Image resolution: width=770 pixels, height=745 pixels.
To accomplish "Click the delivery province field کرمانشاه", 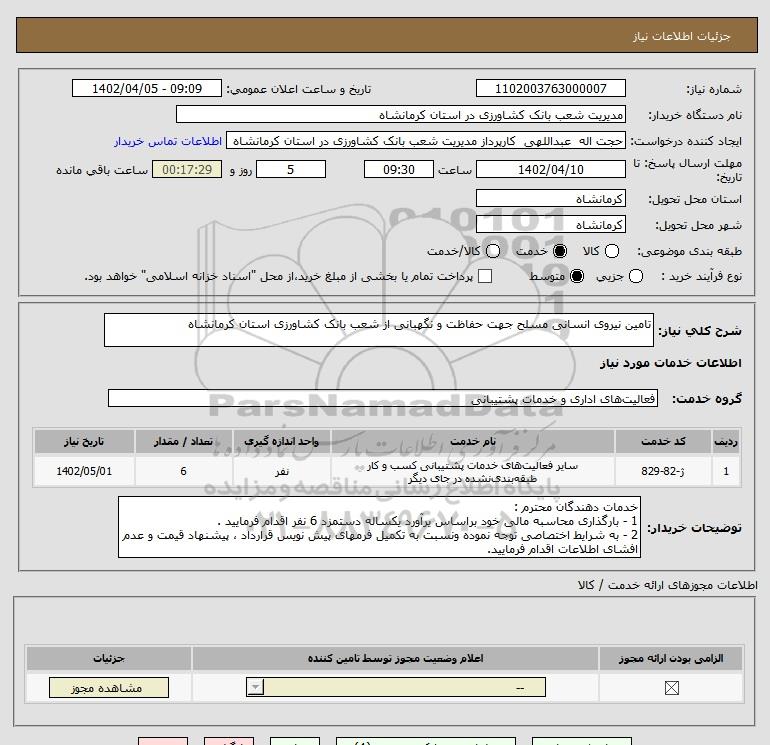I will (550, 198).
